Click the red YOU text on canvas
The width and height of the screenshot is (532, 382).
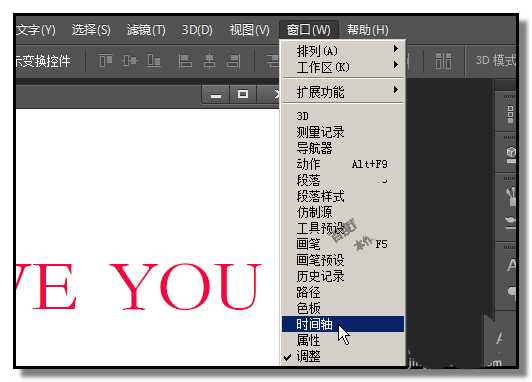pyautogui.click(x=185, y=286)
